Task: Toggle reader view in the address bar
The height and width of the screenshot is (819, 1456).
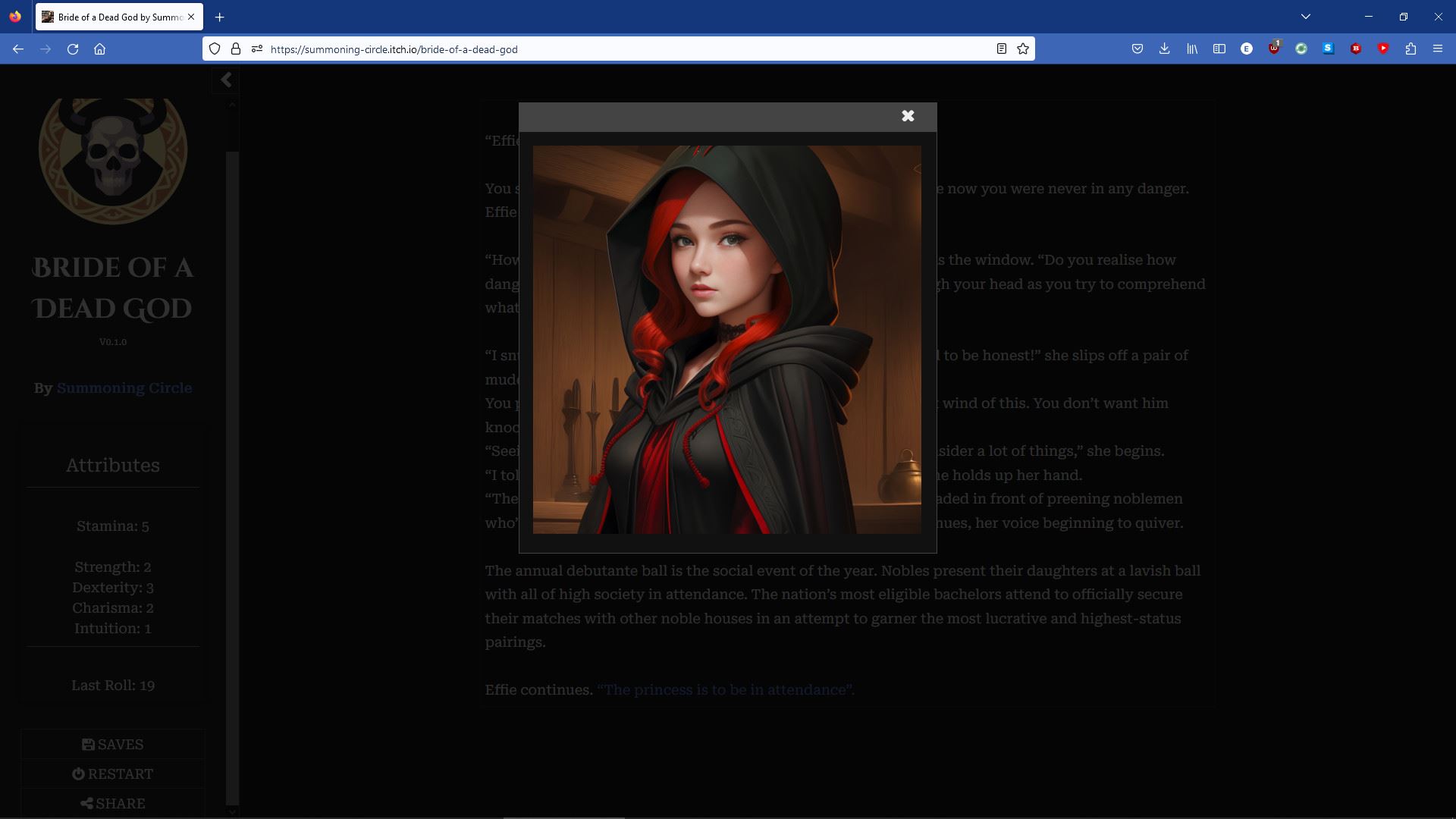Action: [1001, 49]
